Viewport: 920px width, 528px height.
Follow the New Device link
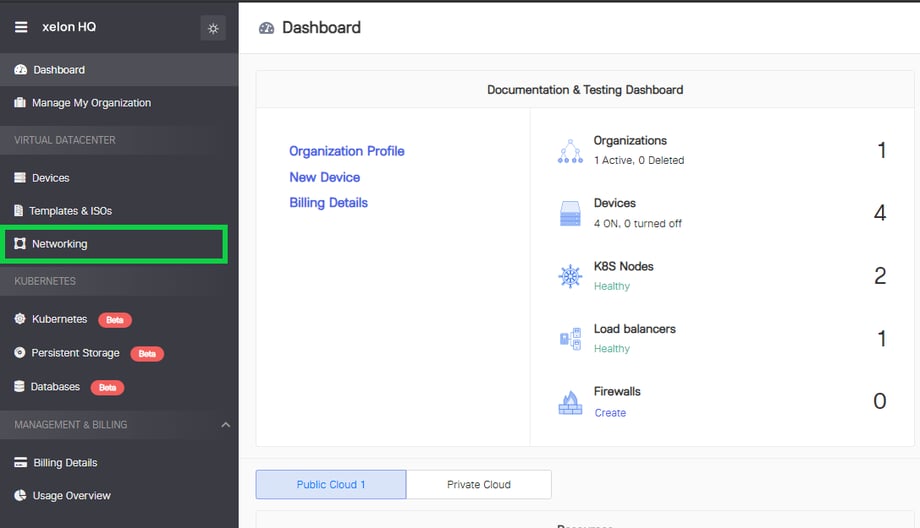[x=324, y=177]
